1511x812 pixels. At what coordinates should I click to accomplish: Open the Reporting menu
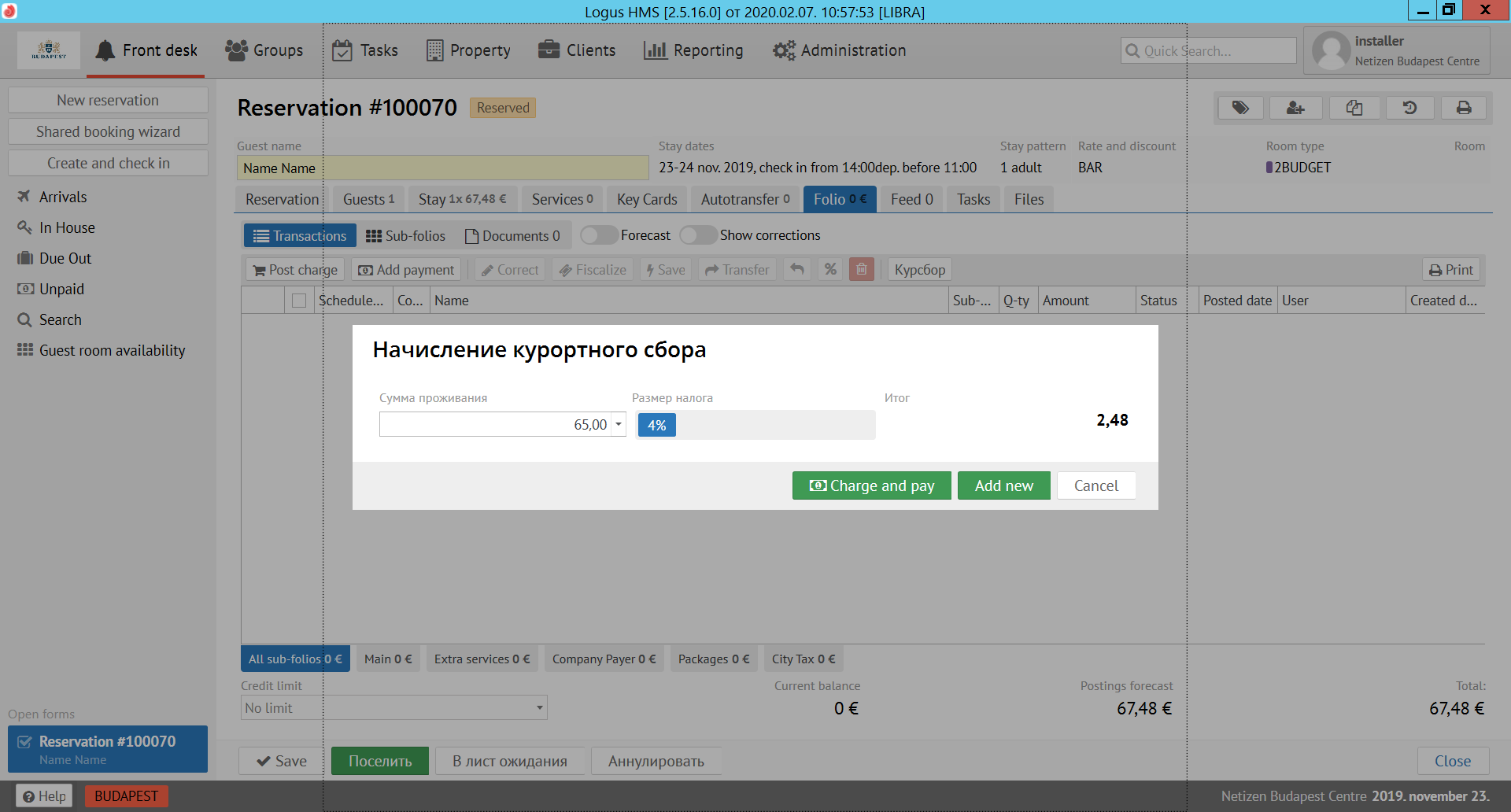693,50
